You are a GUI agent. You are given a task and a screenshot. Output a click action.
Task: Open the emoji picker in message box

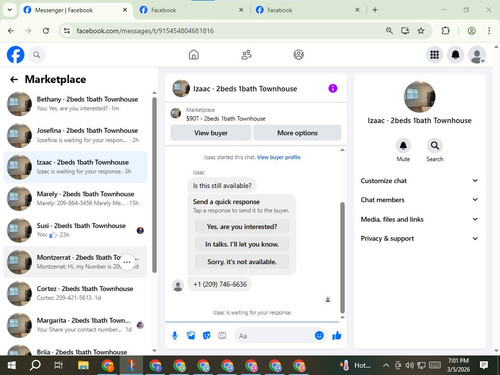pyautogui.click(x=319, y=335)
